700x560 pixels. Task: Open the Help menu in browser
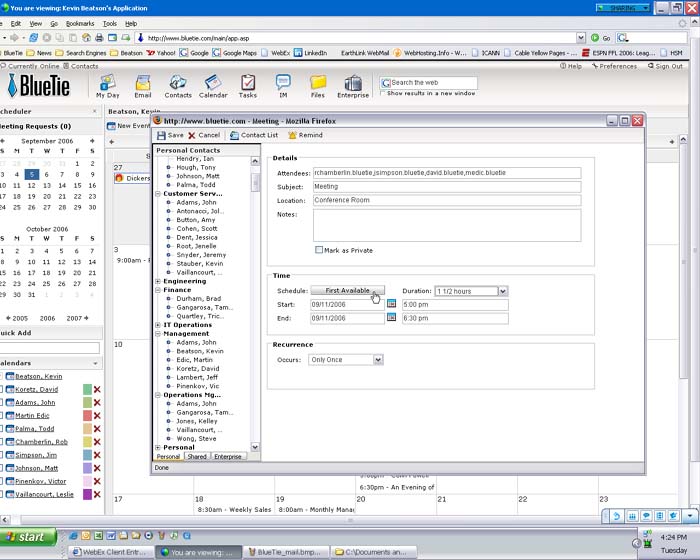coord(131,24)
